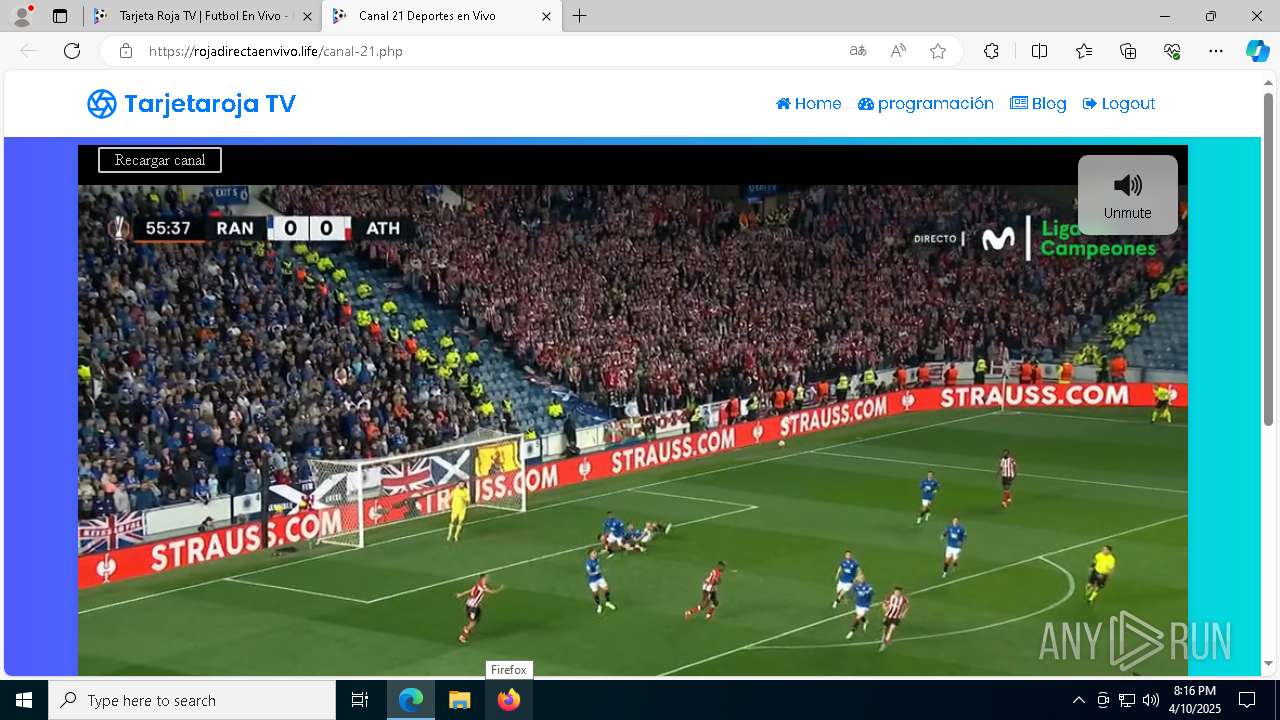Open the Collections panel

[x=1128, y=51]
